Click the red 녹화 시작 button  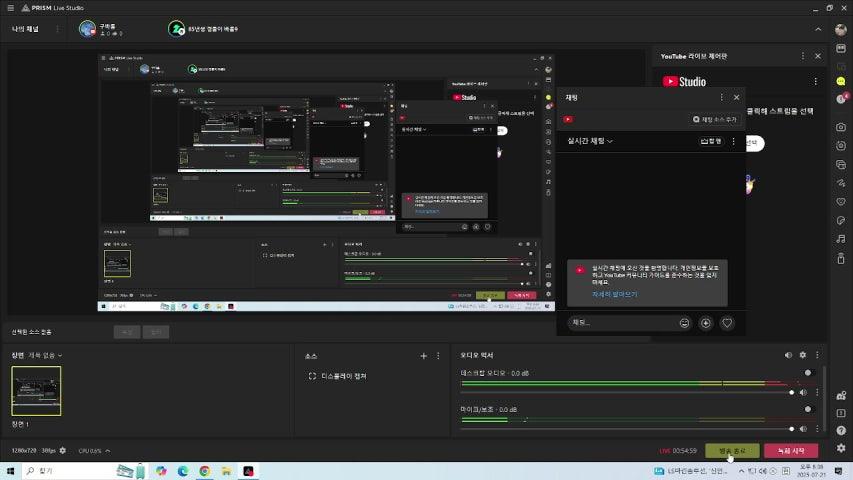(x=791, y=451)
